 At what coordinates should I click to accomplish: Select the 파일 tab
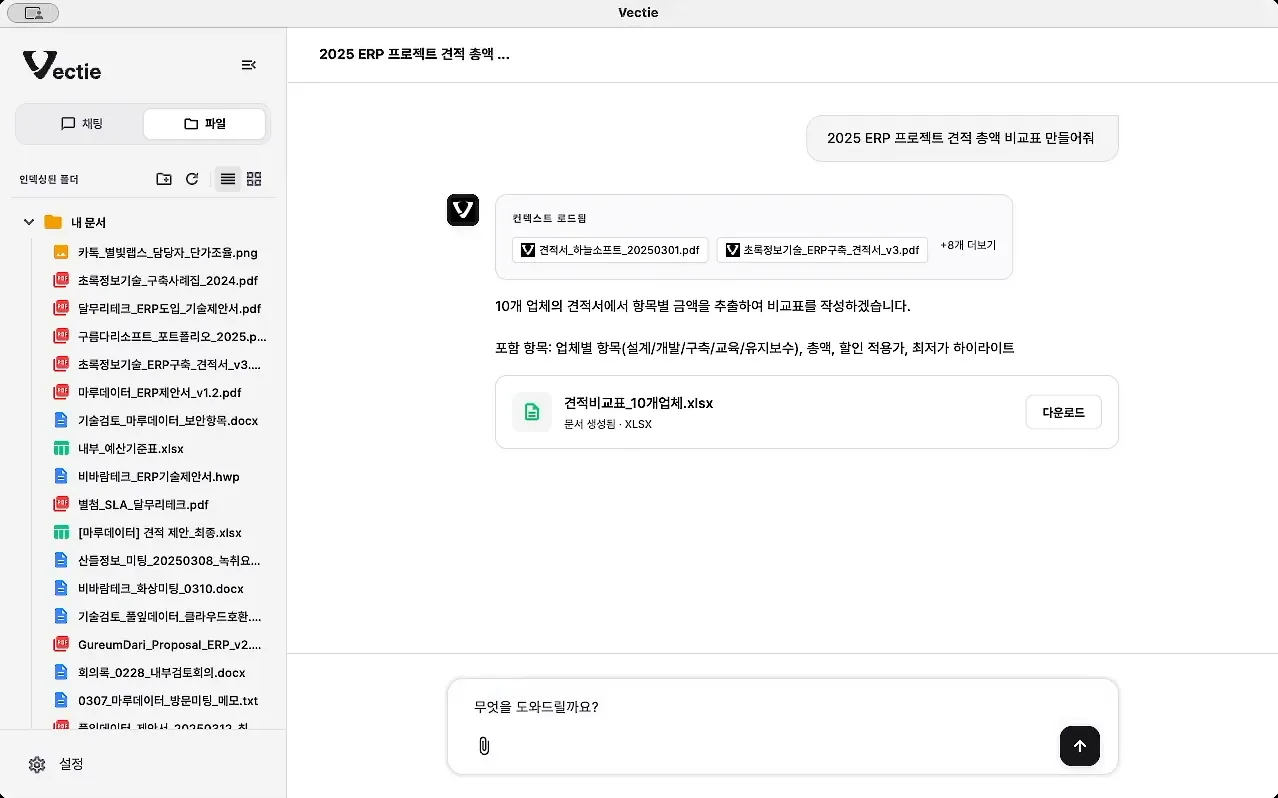[204, 123]
